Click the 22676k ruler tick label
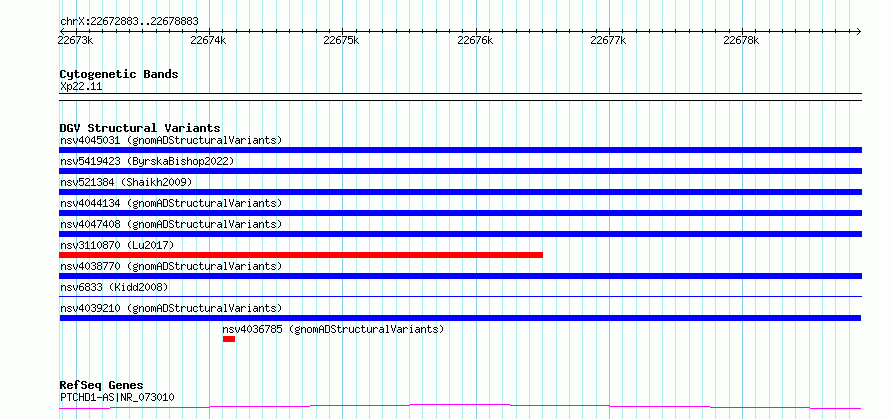Screen dimensions: 890x419 (475, 40)
